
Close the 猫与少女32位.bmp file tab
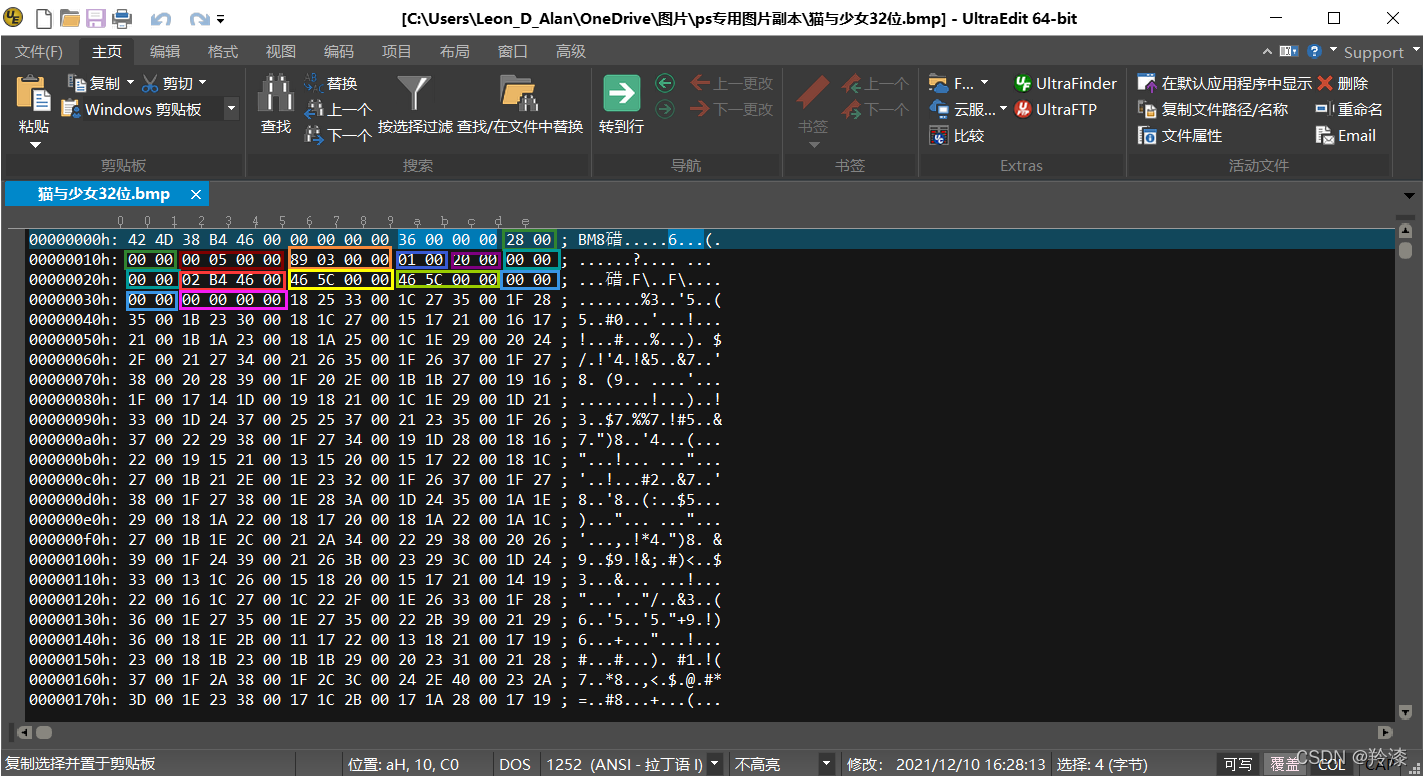(x=196, y=194)
